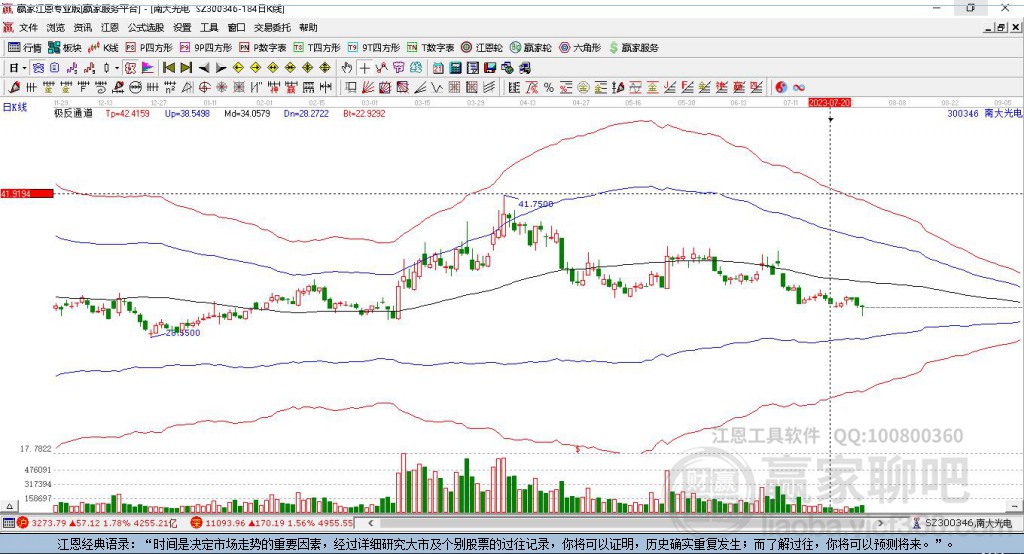This screenshot has height=554, width=1024.
Task: Select the spiral drawing tool icon
Action: 101,88
